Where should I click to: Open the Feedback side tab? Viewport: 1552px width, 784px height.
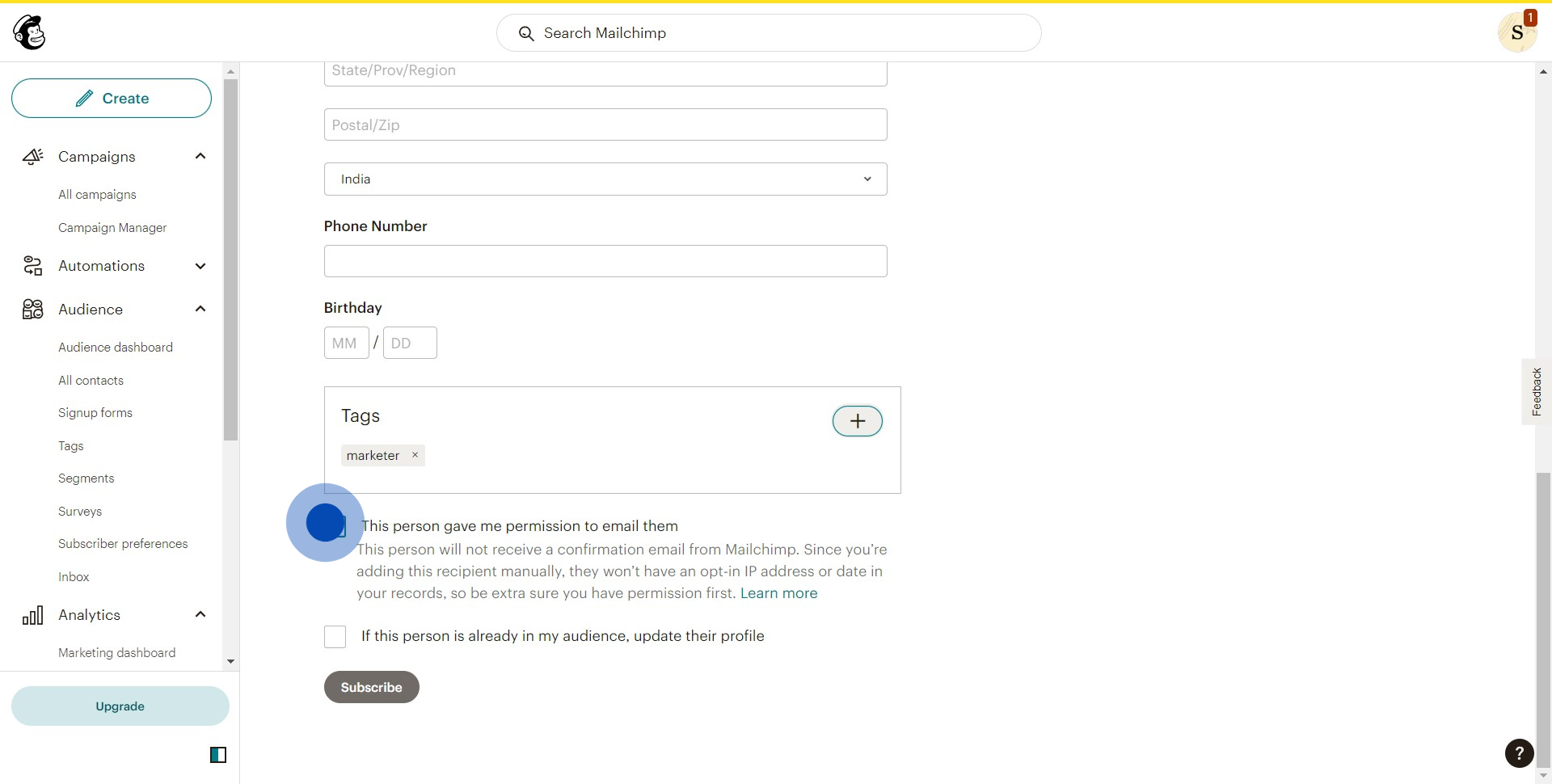click(x=1536, y=392)
